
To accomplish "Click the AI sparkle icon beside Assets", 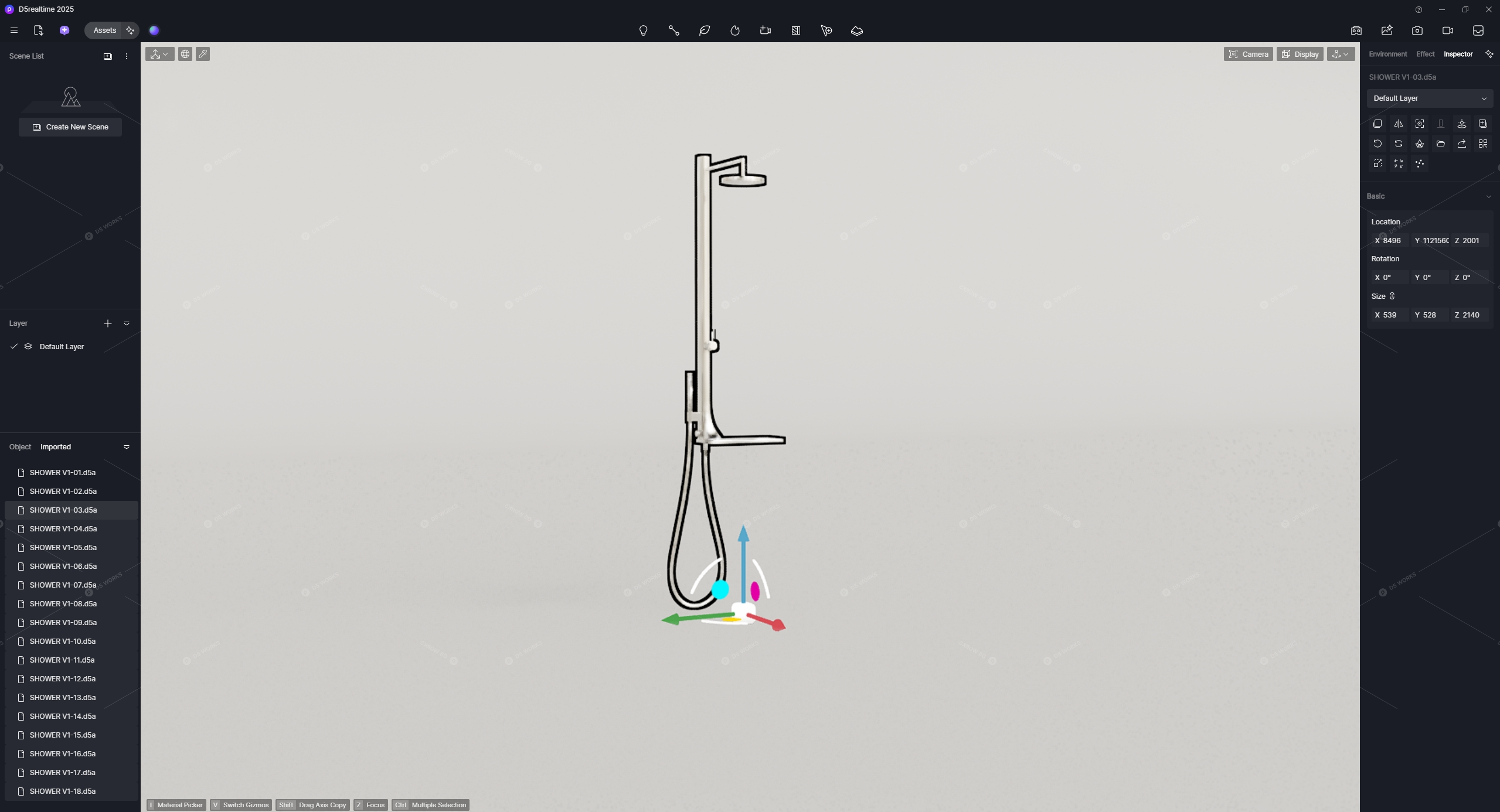I will [130, 30].
